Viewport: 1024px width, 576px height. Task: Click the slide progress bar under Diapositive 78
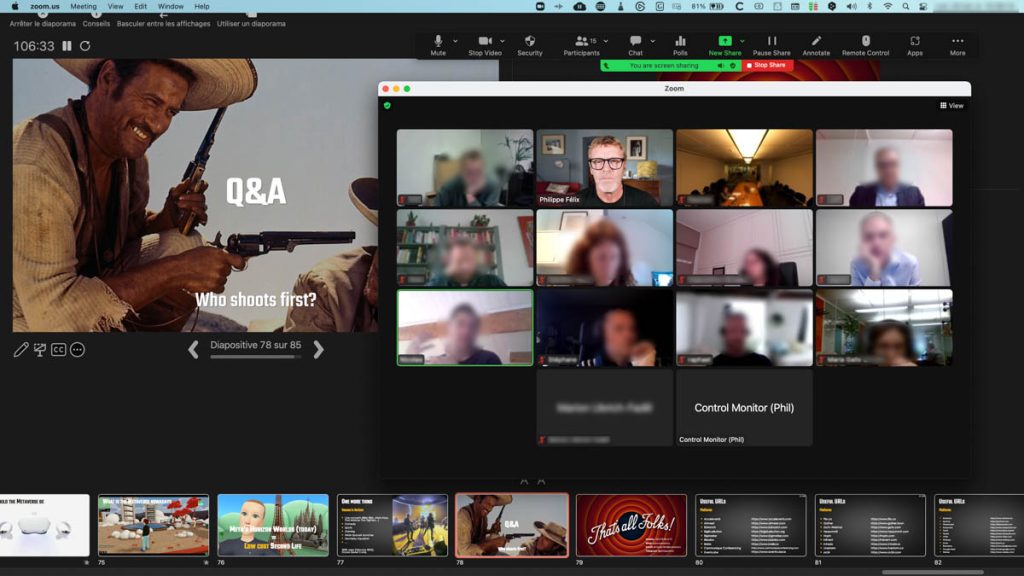[255, 357]
